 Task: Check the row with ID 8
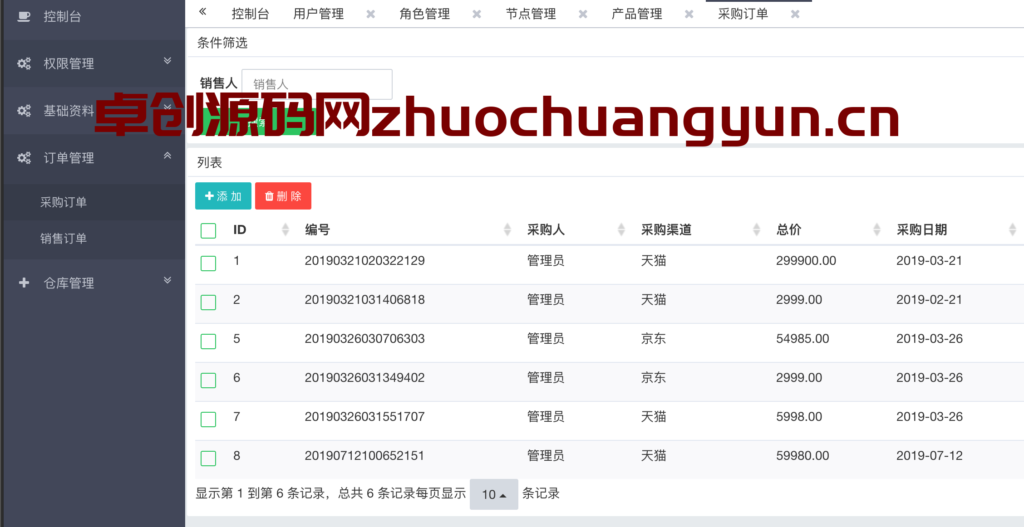[208, 458]
